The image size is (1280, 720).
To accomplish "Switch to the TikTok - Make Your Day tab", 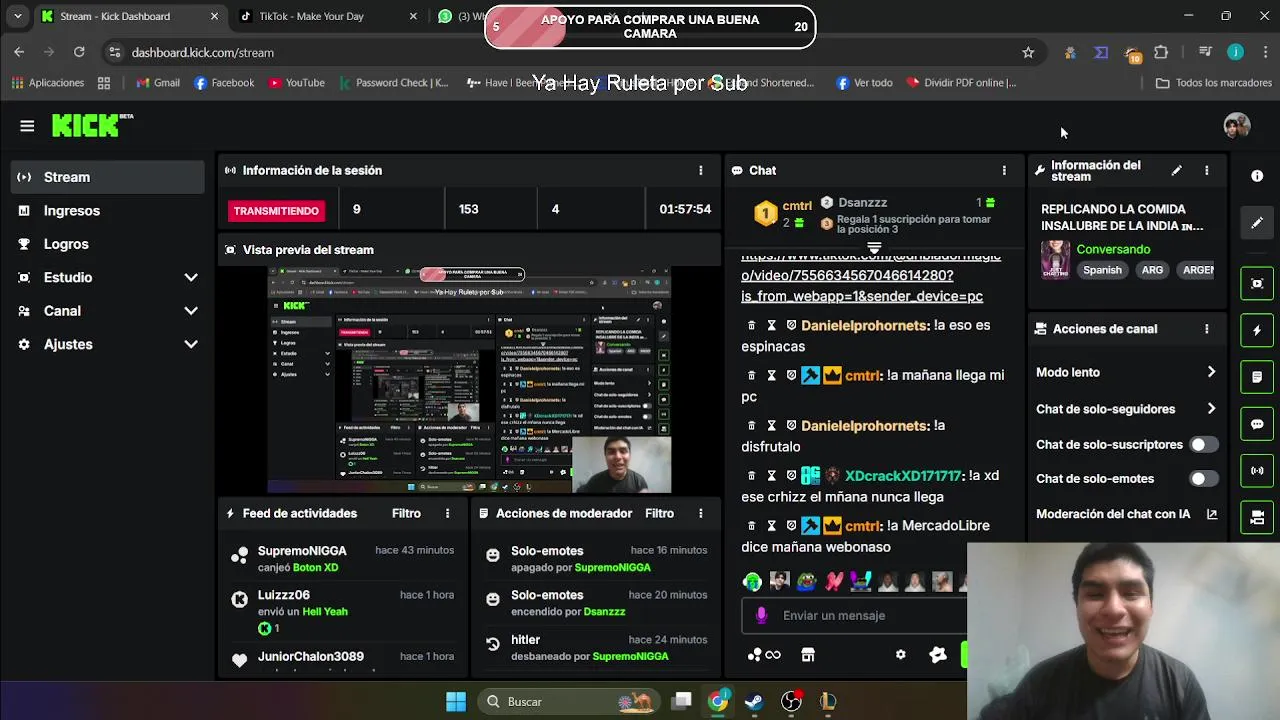I will tap(328, 16).
